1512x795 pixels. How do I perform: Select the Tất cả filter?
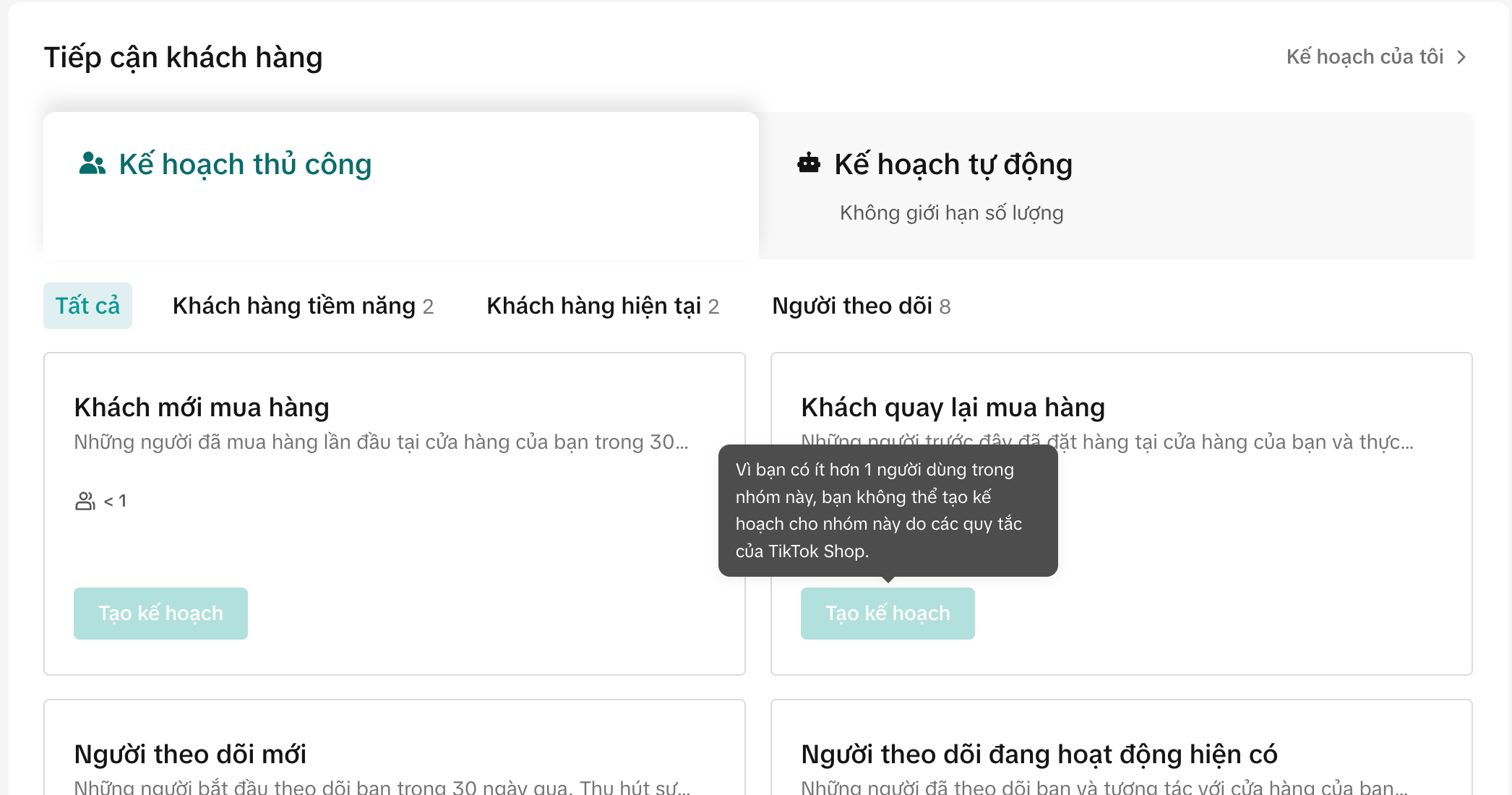click(x=87, y=306)
